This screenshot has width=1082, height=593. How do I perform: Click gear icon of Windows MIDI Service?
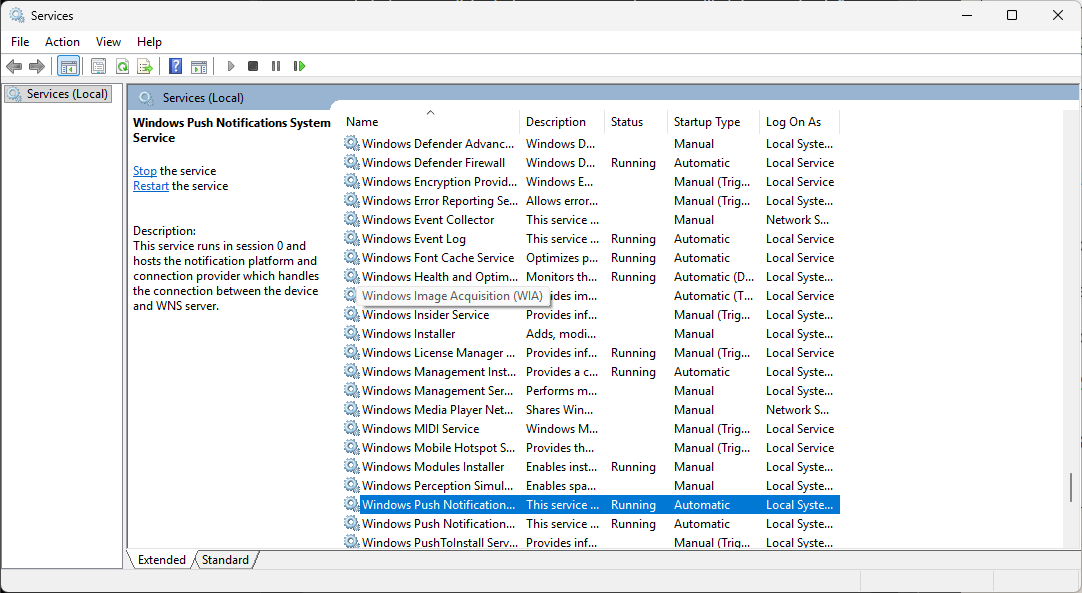[x=352, y=428]
